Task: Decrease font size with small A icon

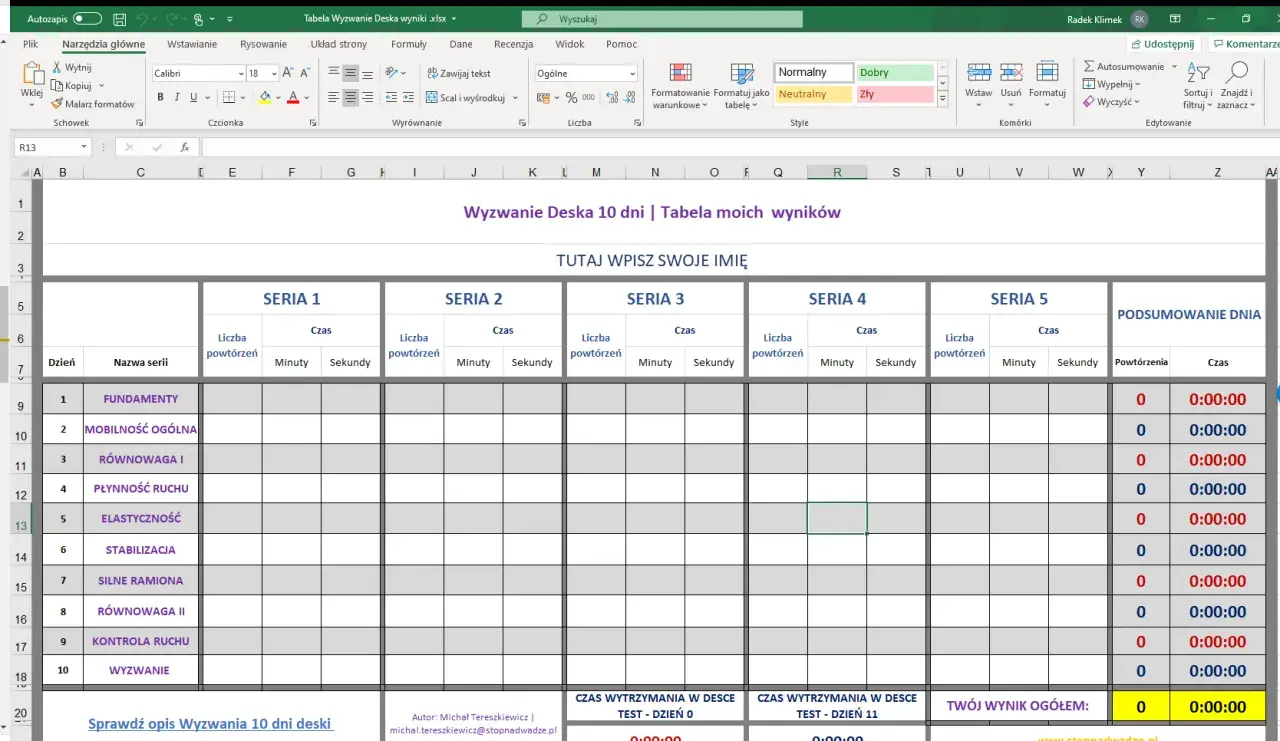Action: point(305,73)
